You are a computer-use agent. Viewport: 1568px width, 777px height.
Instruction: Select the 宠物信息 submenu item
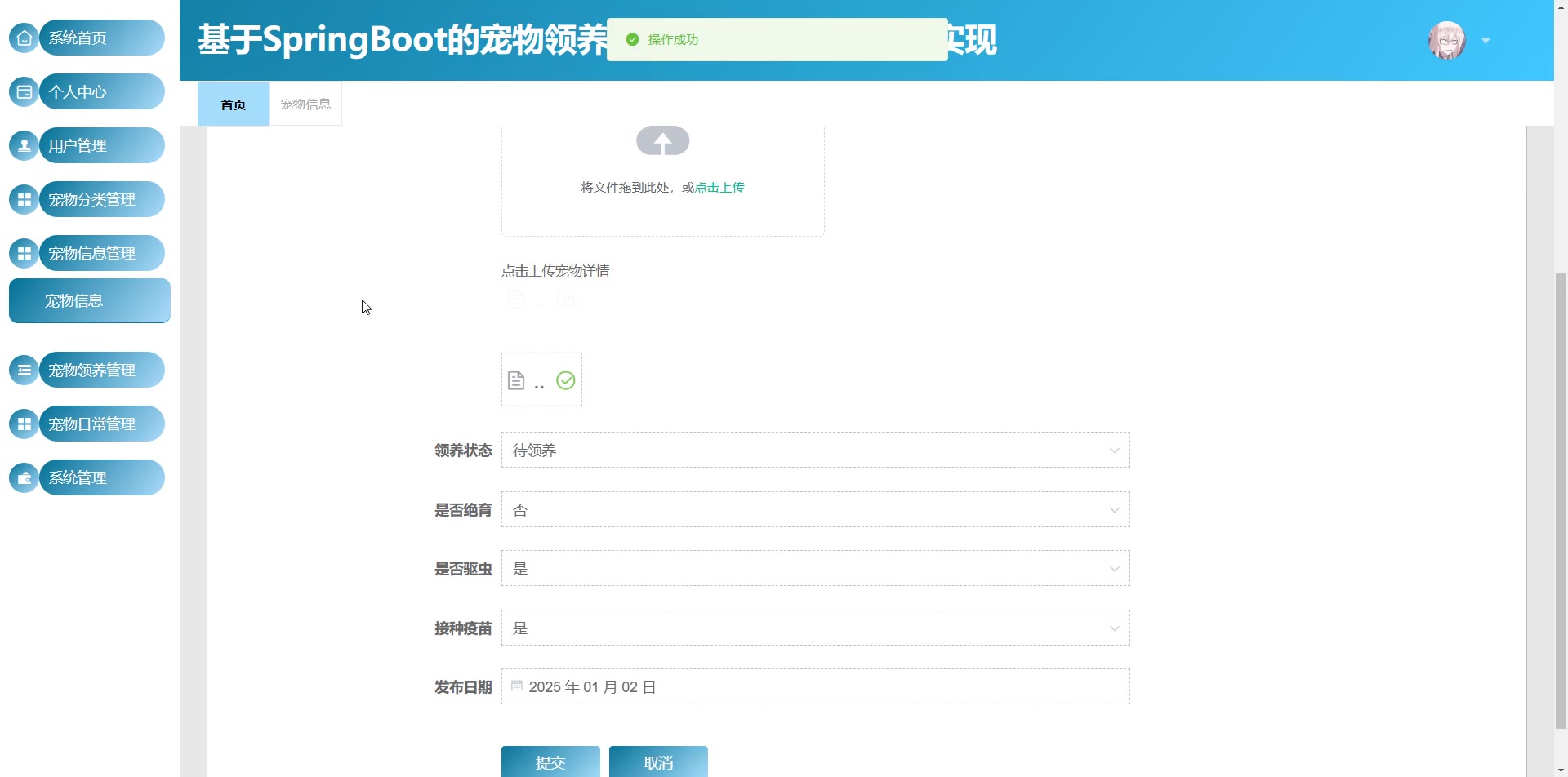click(x=90, y=300)
